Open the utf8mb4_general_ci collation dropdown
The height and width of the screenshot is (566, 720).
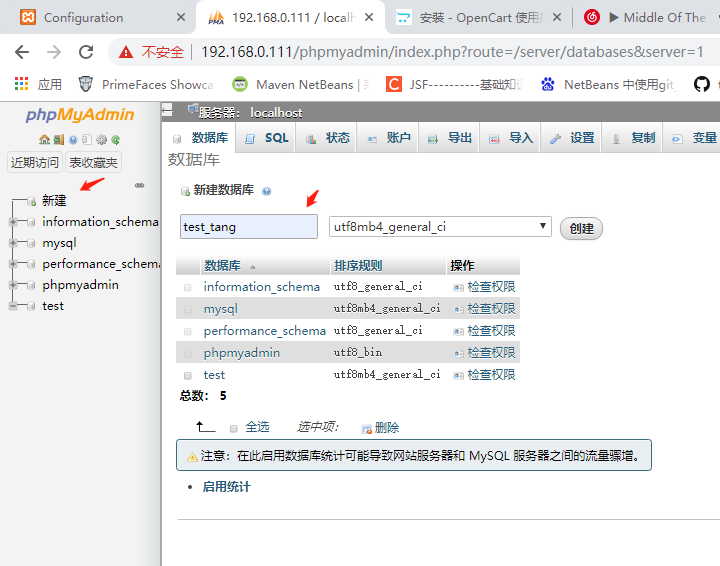440,227
